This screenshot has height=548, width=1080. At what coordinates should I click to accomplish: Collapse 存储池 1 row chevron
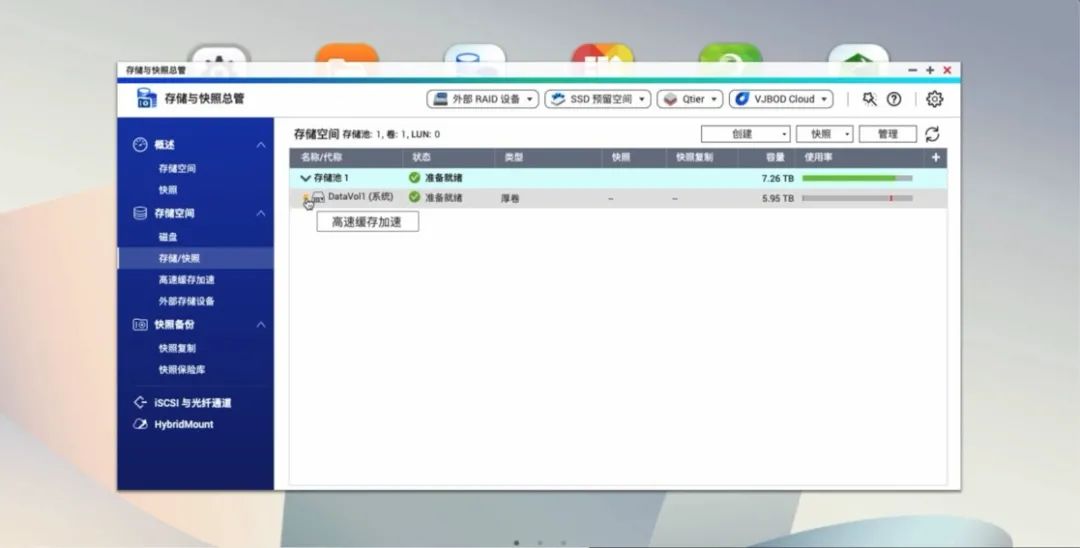click(x=305, y=178)
